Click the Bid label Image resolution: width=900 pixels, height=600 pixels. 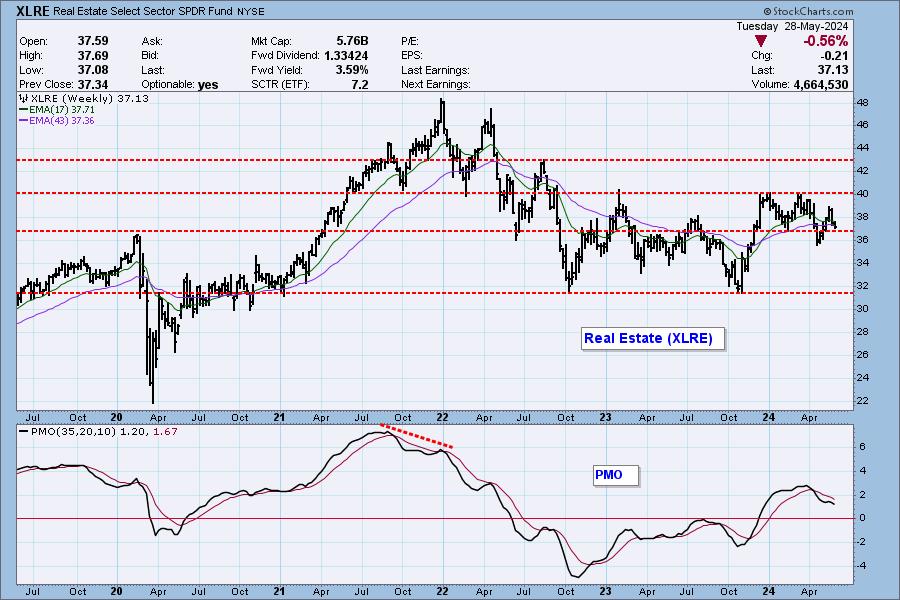(x=150, y=56)
